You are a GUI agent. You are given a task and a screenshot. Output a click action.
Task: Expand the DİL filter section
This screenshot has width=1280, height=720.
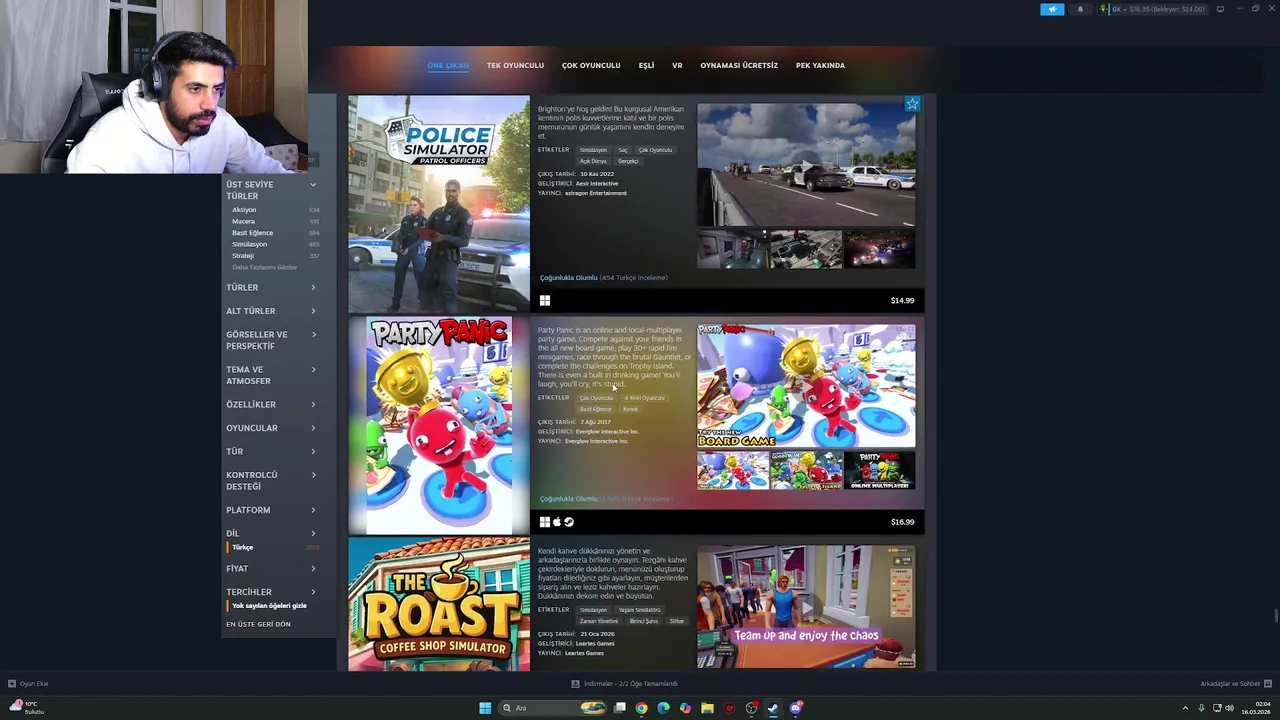click(271, 533)
